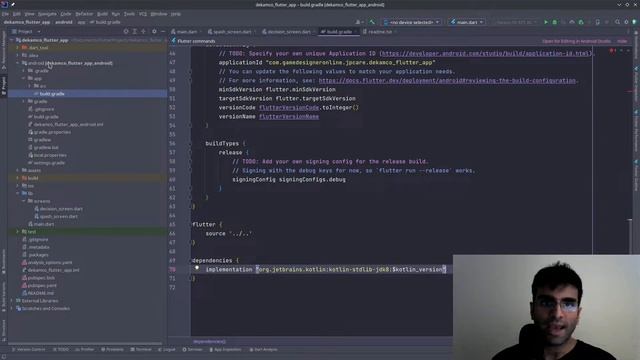Expand the test folder in the project tree

coord(18,232)
